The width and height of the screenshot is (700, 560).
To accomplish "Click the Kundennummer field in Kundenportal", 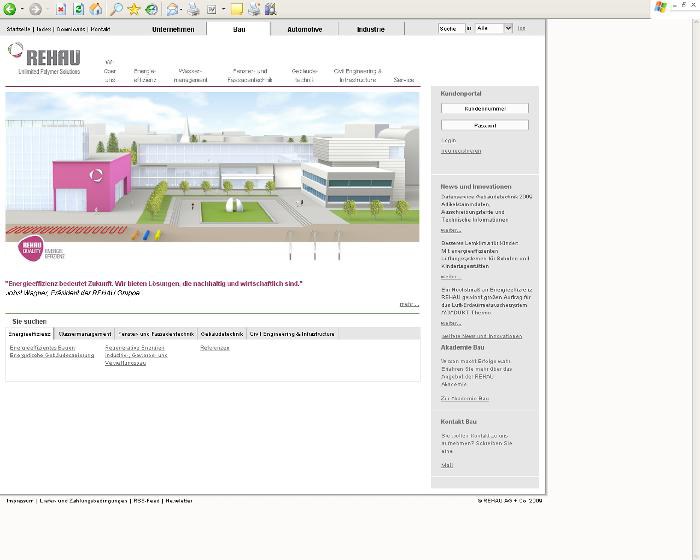I will coord(485,108).
